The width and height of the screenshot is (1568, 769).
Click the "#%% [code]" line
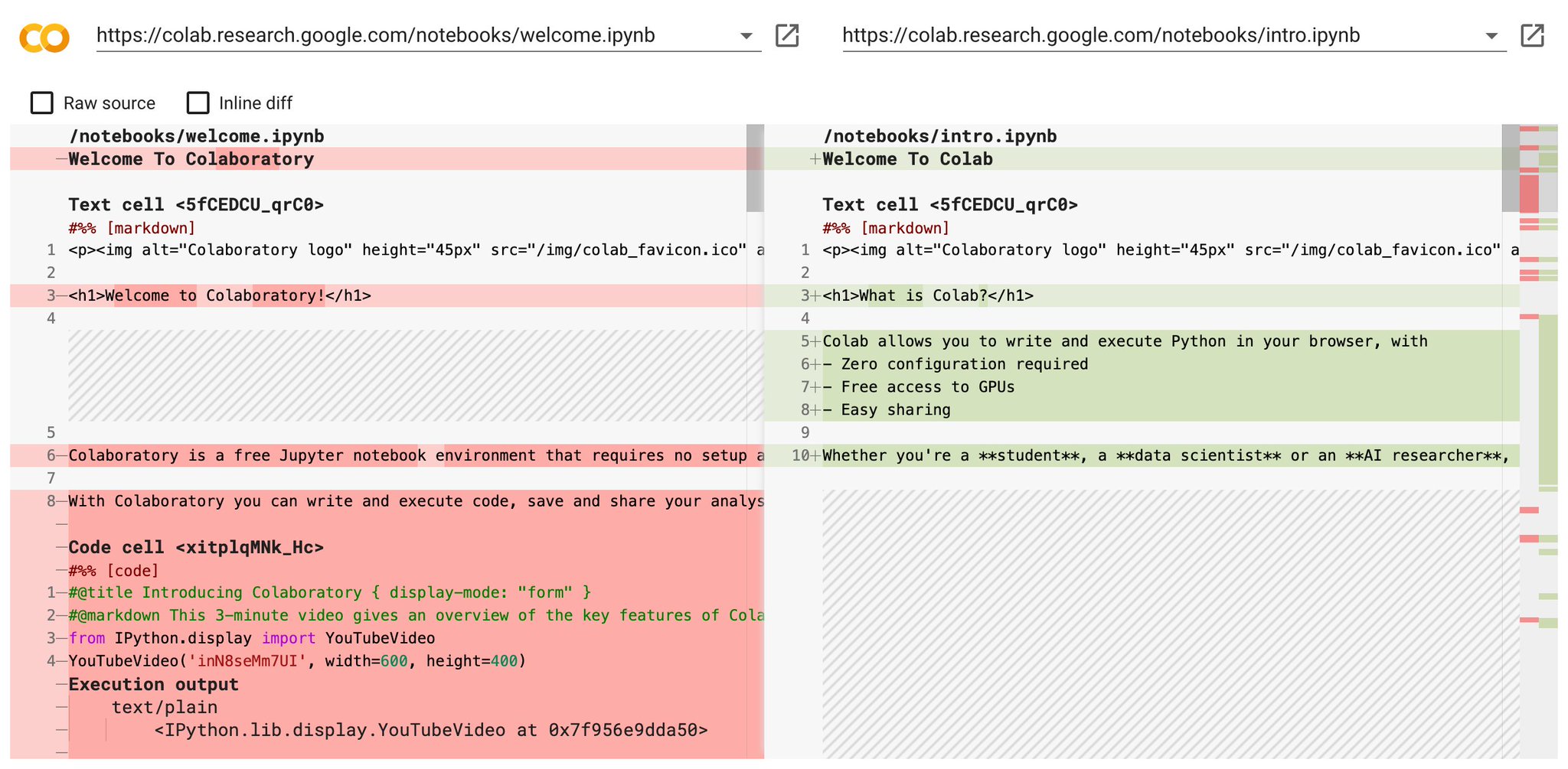pos(114,571)
